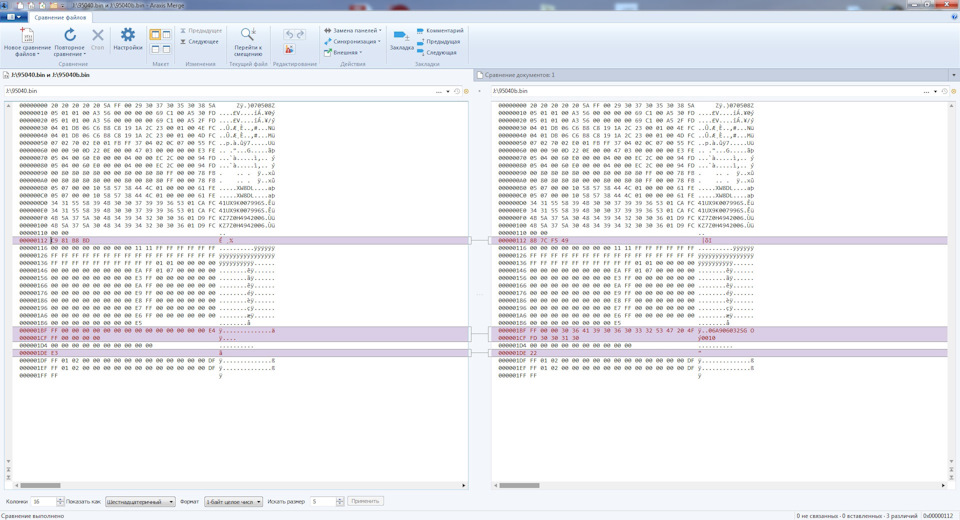Open Настройки gear settings
The height and width of the screenshot is (520, 960).
(127, 39)
